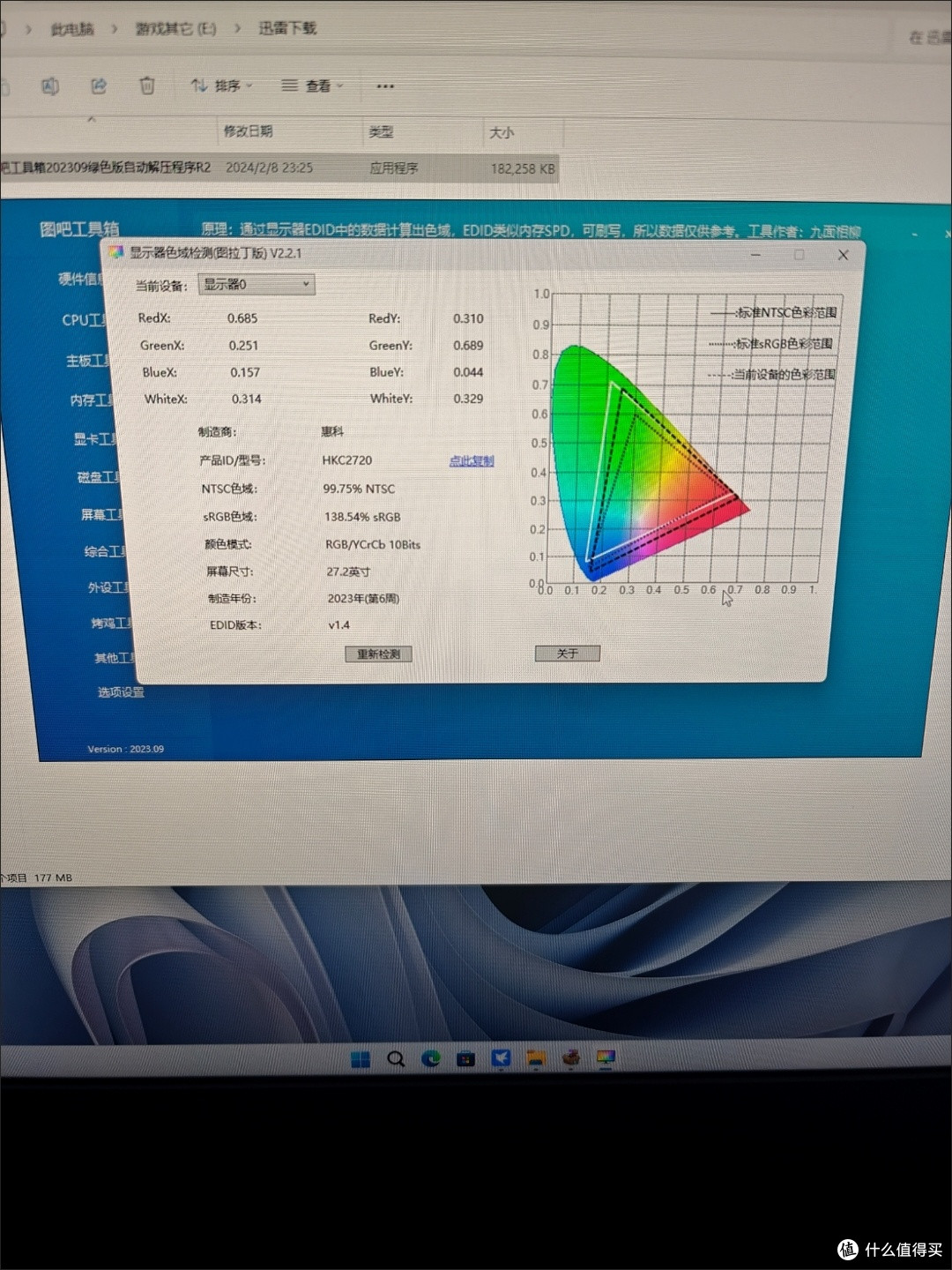Click the GreenY value 0.689

(x=468, y=346)
